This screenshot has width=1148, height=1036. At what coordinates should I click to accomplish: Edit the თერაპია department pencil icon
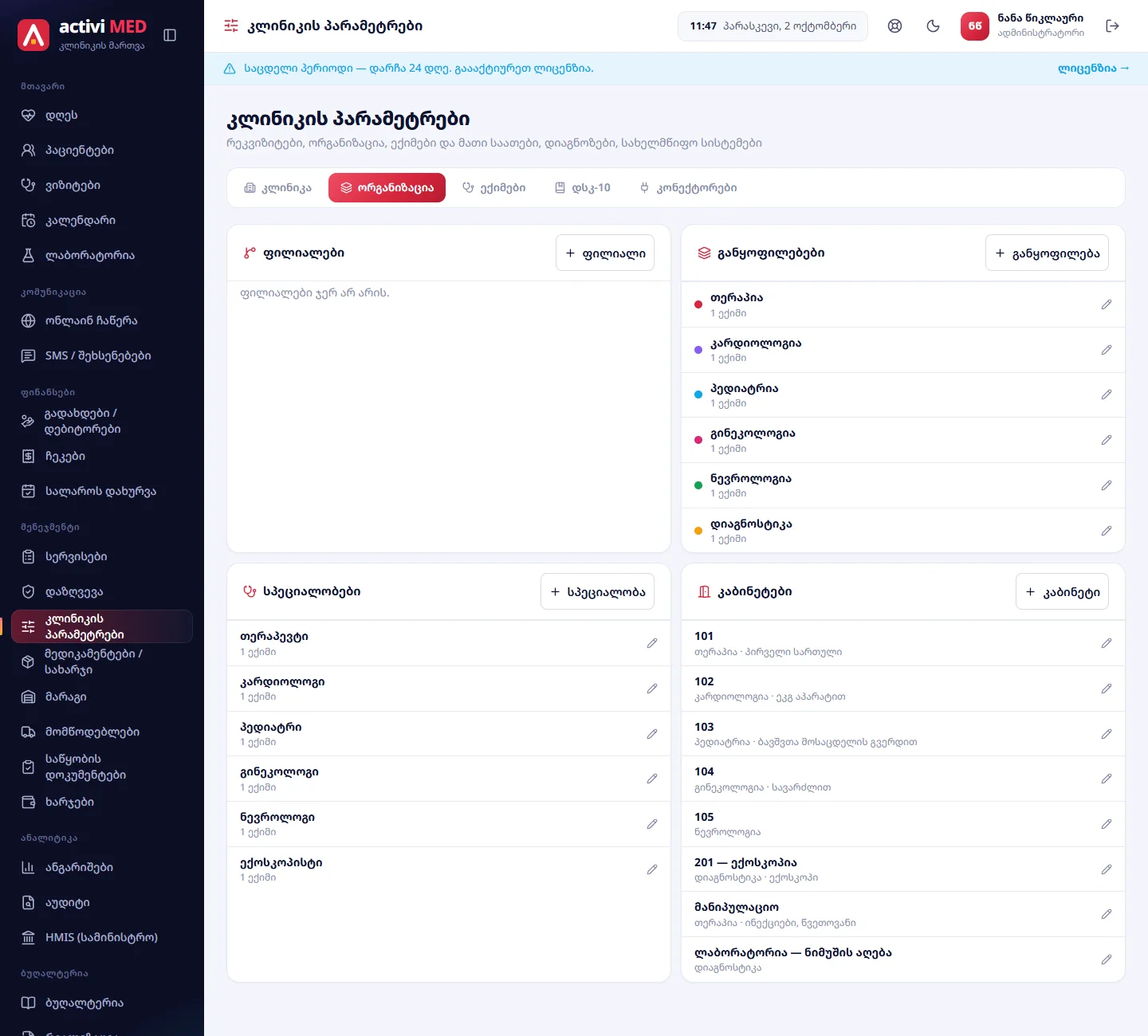tap(1107, 304)
